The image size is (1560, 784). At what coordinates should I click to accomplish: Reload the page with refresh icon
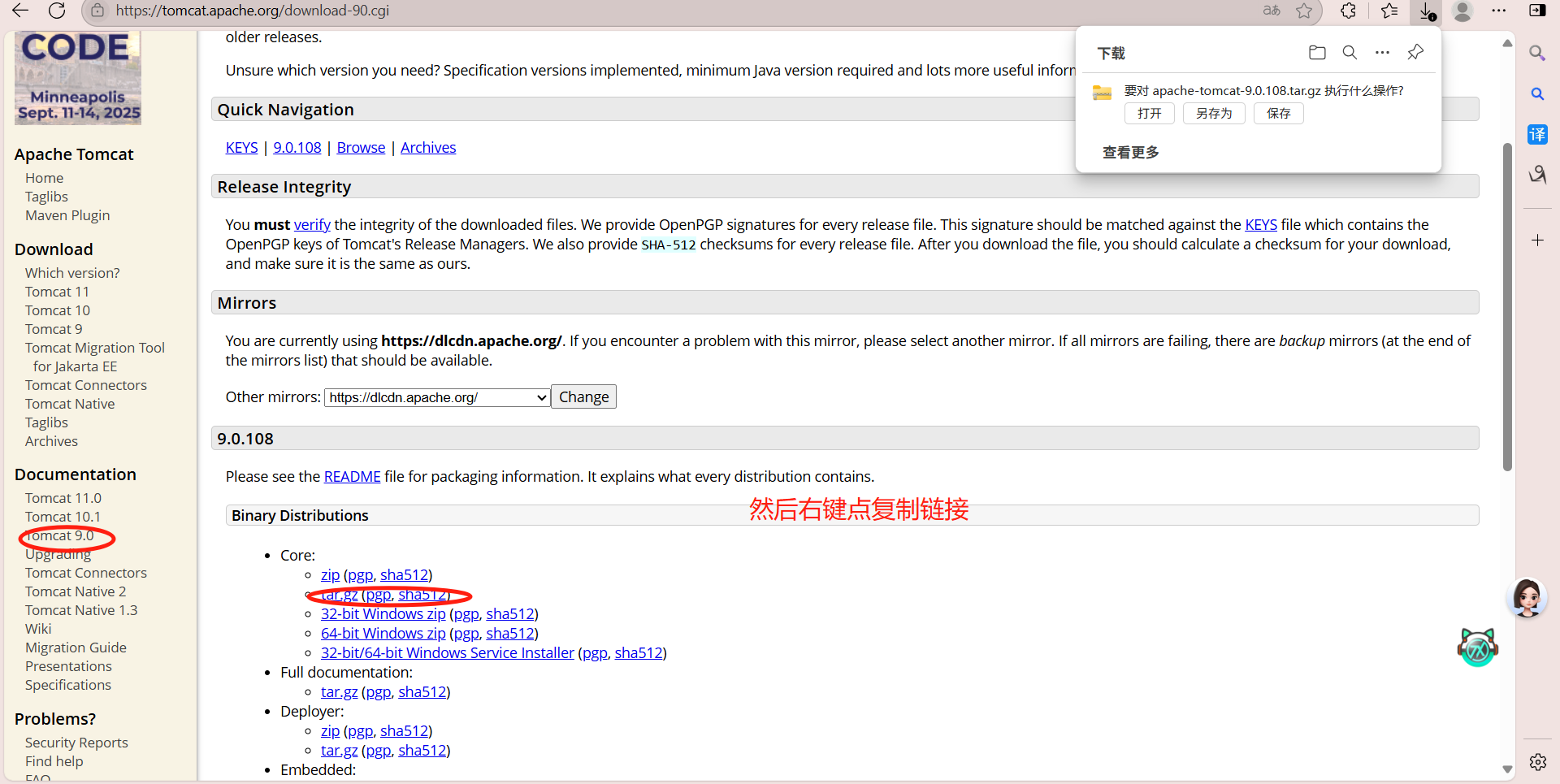click(57, 11)
